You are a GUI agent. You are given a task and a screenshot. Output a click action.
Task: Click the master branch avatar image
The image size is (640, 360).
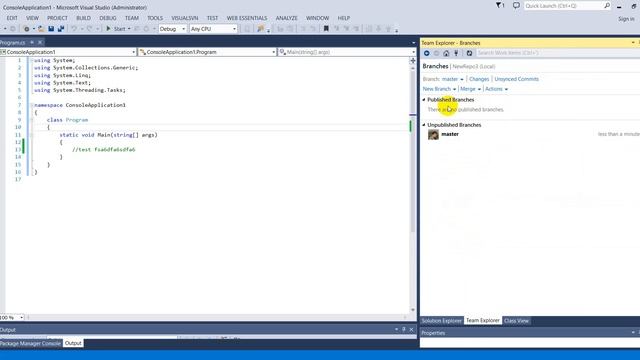pos(433,134)
